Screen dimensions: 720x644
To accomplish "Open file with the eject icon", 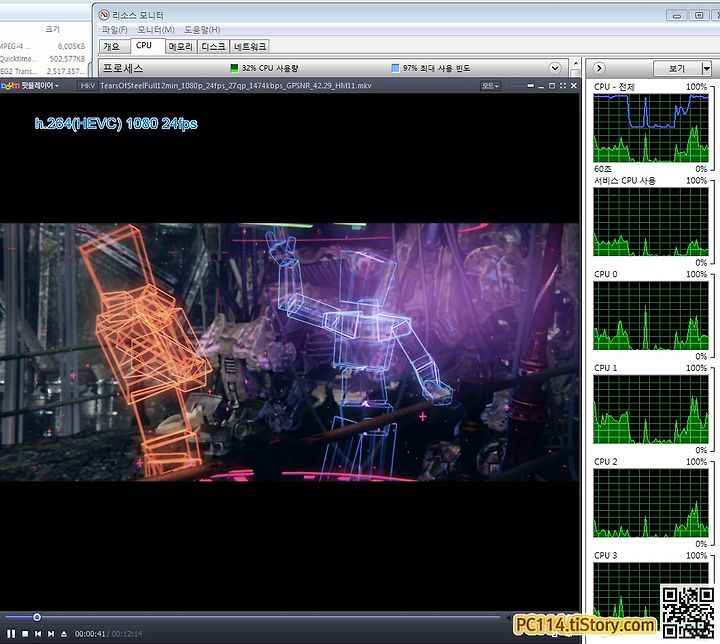I will [64, 634].
